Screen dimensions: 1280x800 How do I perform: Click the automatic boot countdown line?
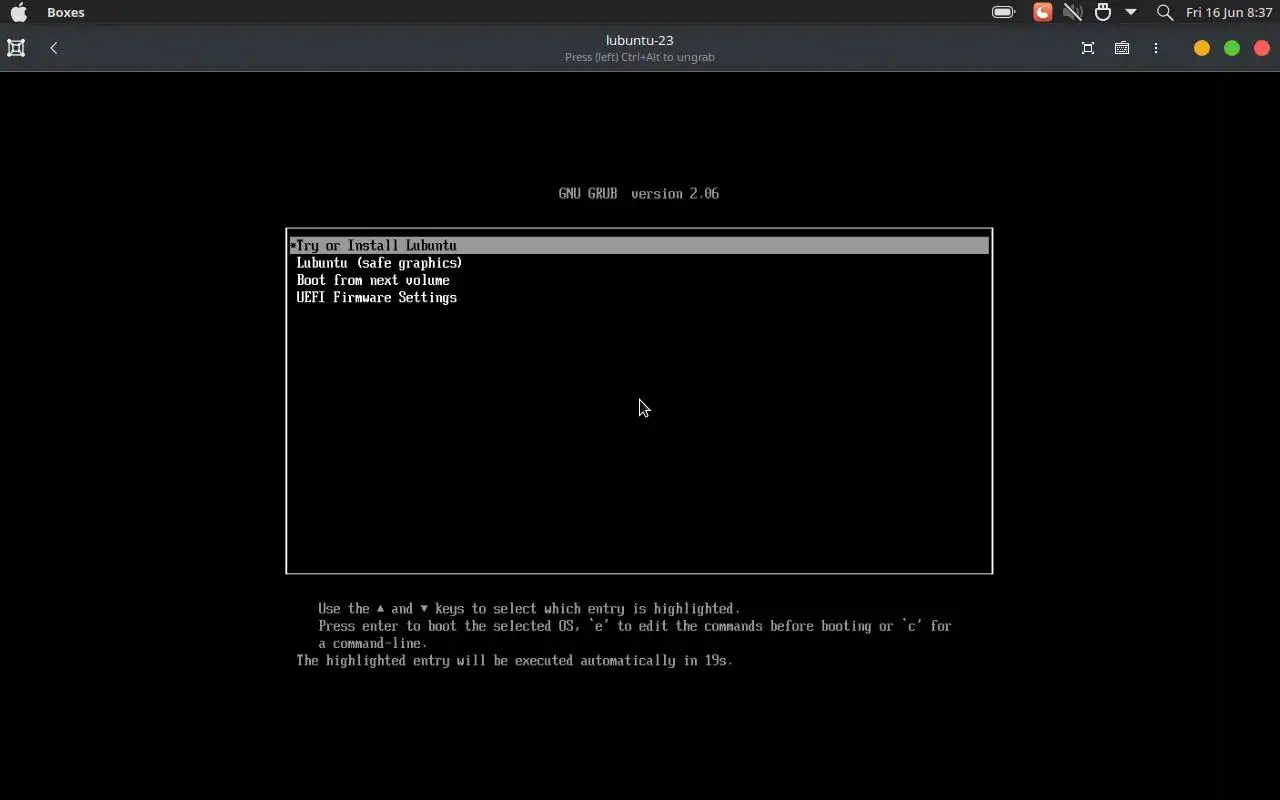point(515,661)
